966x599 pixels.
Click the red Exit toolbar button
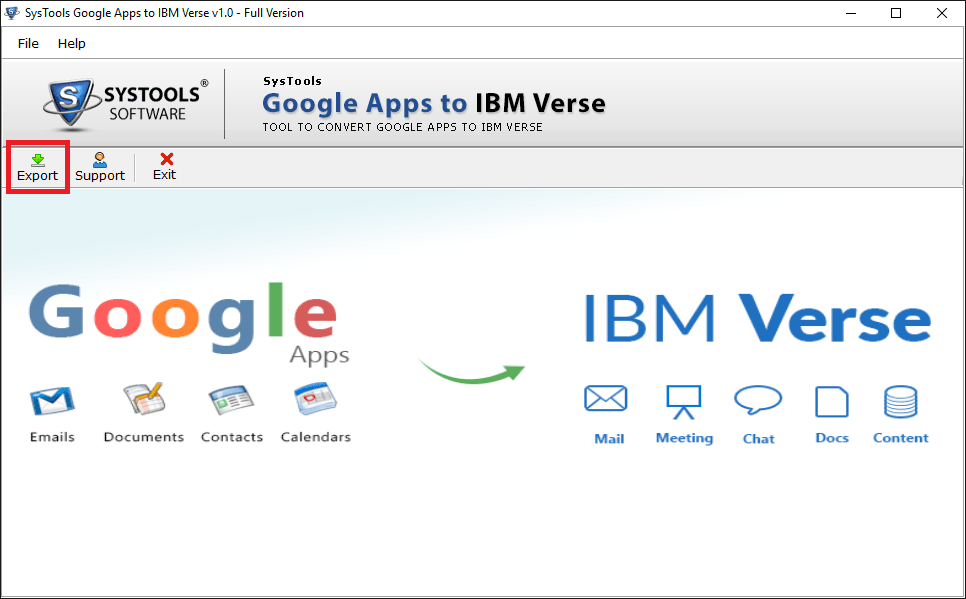pos(164,167)
